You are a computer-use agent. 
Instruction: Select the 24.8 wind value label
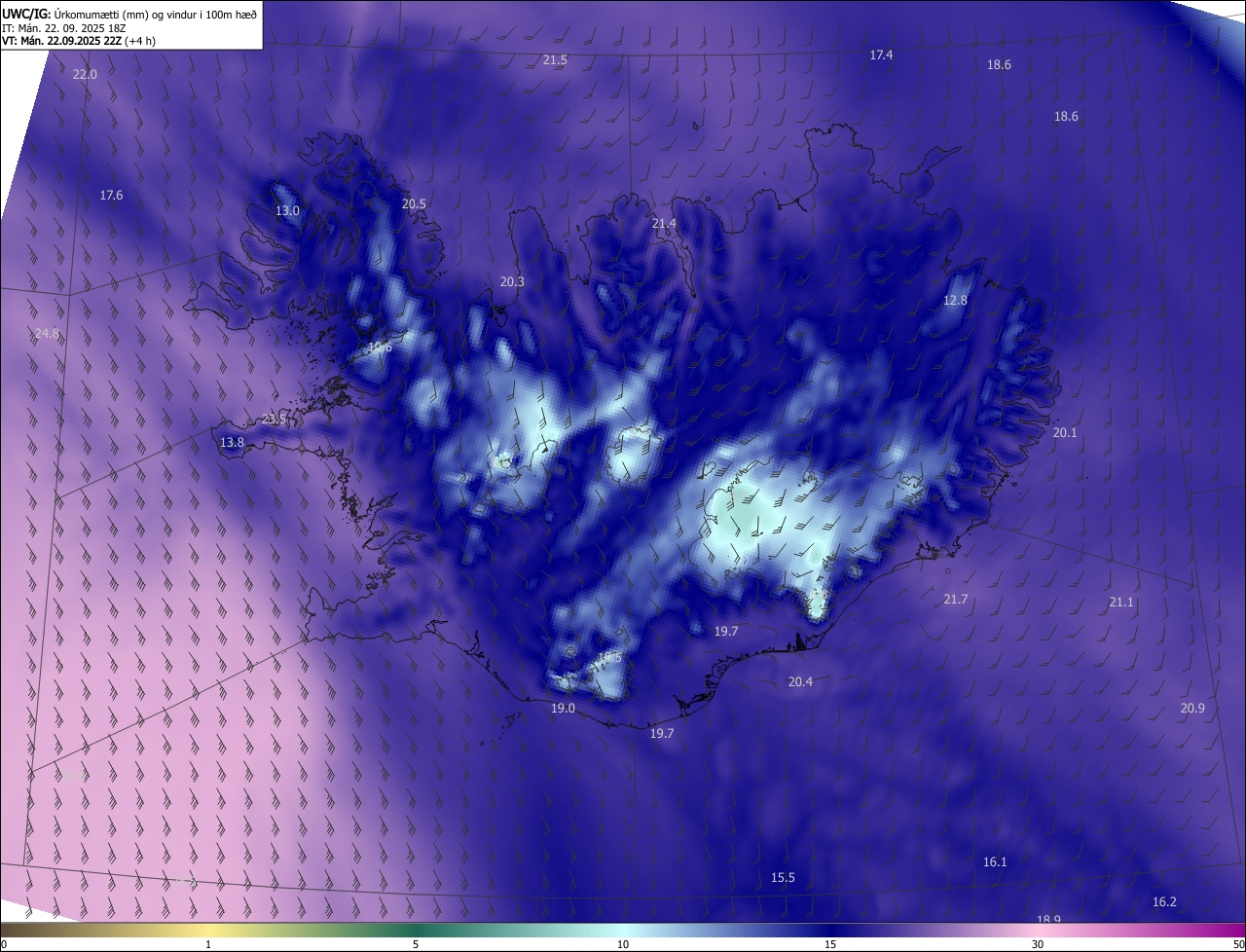click(x=47, y=334)
